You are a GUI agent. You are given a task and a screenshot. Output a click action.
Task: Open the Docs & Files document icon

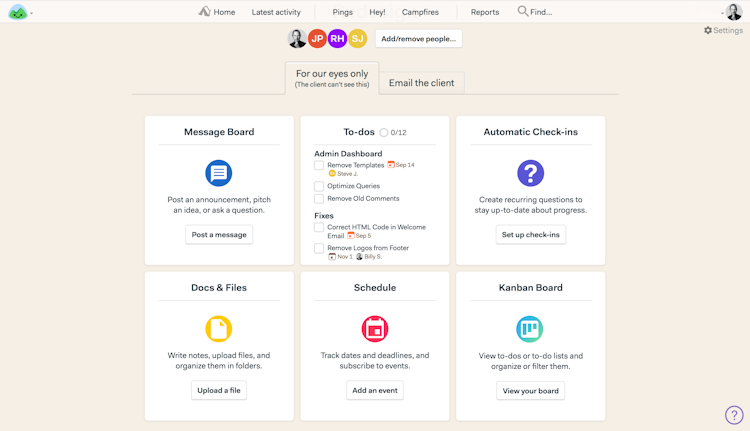[x=219, y=328]
